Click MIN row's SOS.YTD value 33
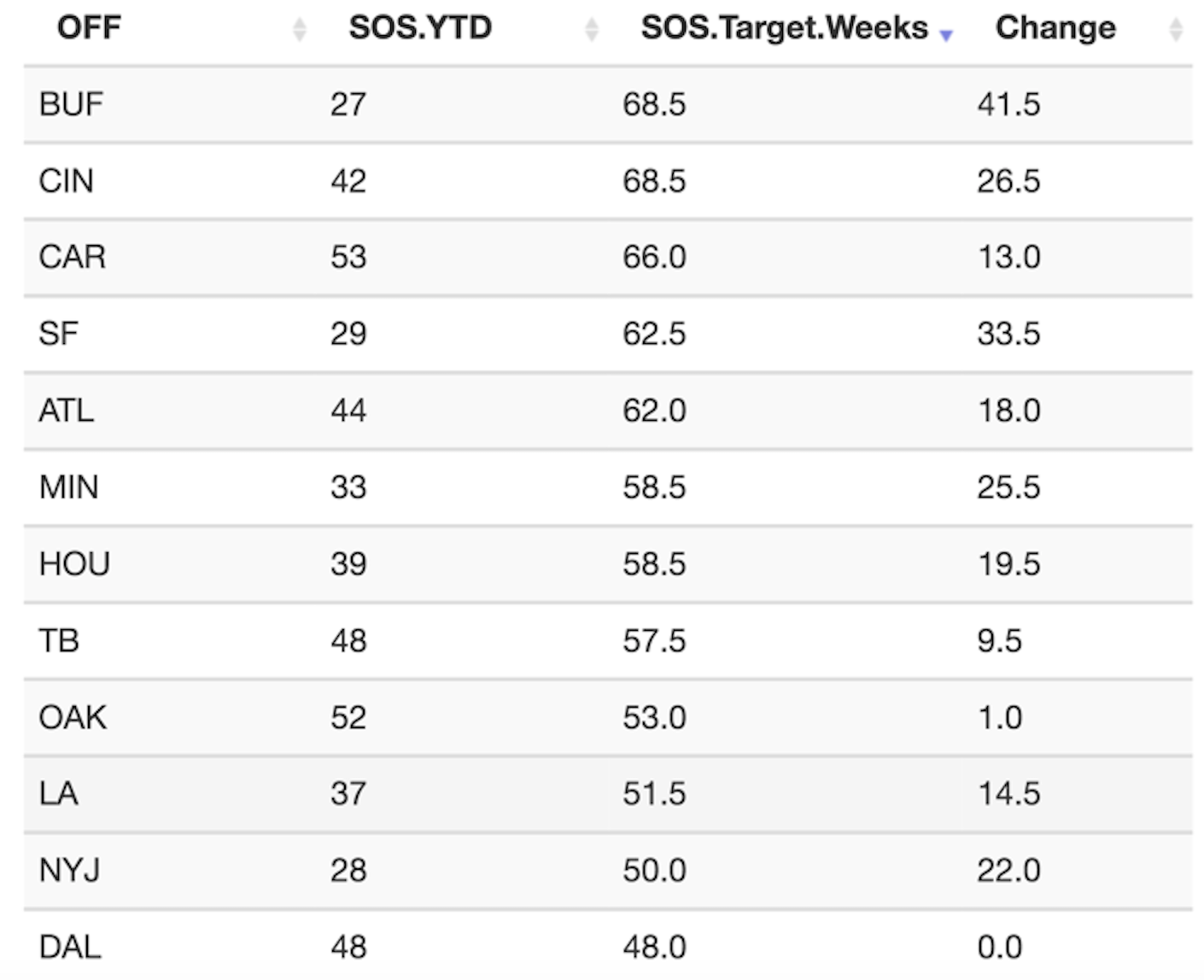1204x980 pixels. 348,487
